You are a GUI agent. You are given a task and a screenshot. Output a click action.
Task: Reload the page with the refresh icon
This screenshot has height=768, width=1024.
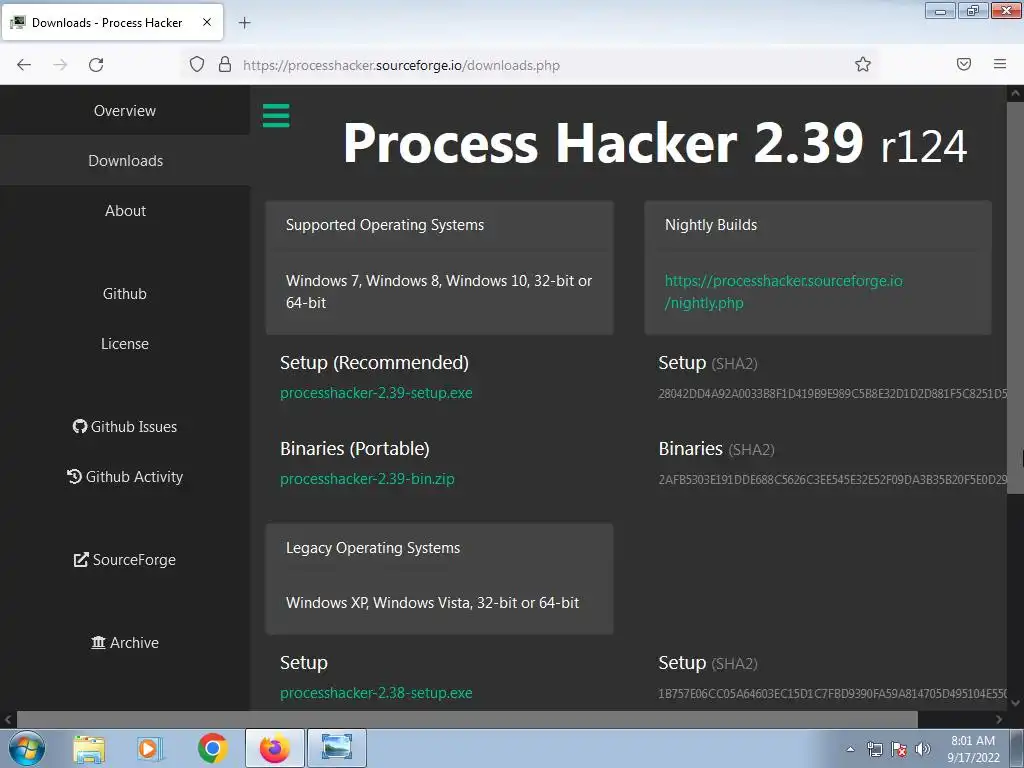click(96, 65)
